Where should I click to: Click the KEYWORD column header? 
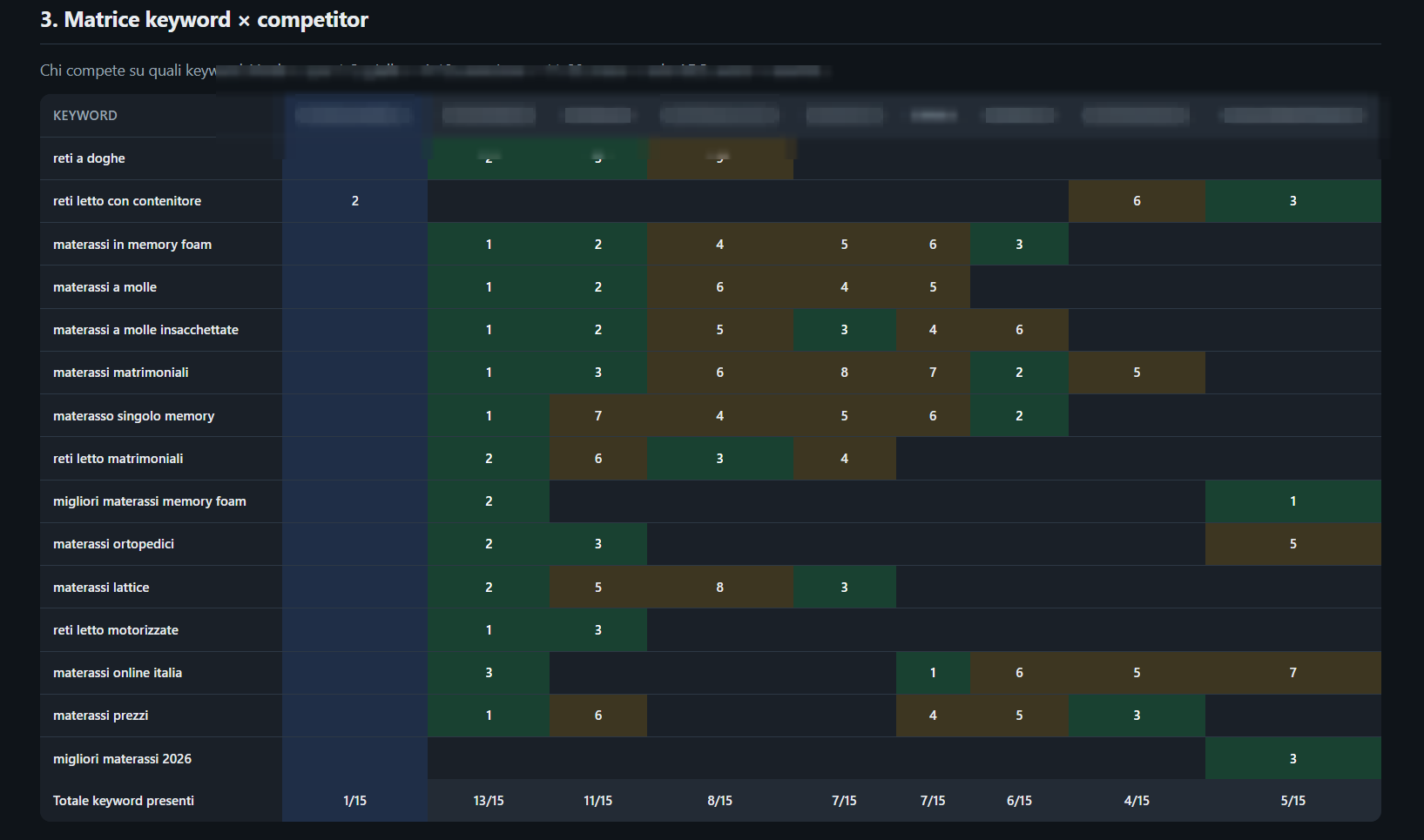[x=85, y=116]
